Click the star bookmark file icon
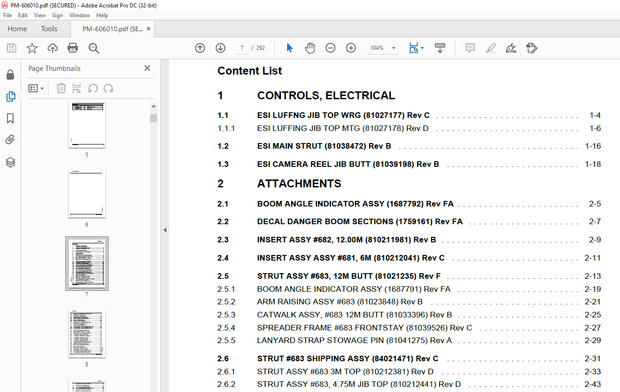 click(x=32, y=48)
